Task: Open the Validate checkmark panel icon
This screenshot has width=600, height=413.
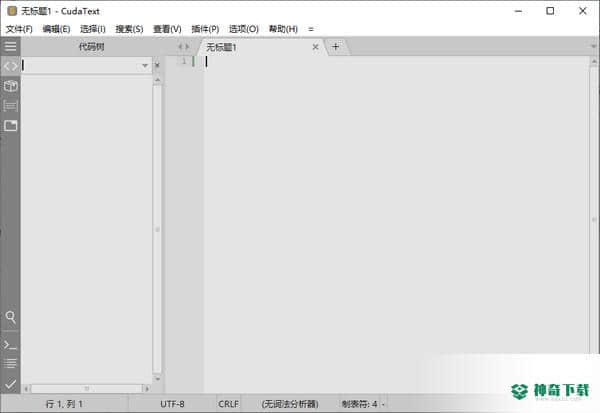Action: point(10,384)
